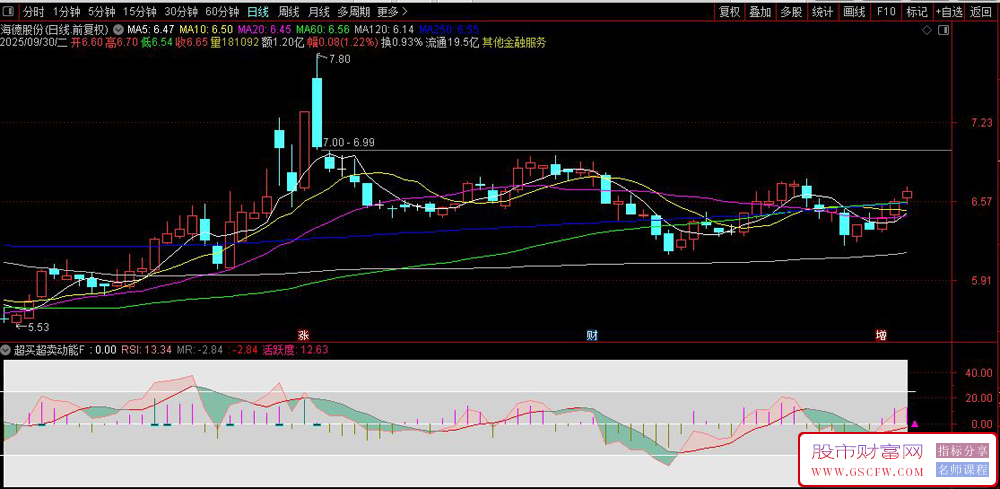The height and width of the screenshot is (489, 1000).
Task: Toggle the side panel layout icon
Action: coord(941,31)
